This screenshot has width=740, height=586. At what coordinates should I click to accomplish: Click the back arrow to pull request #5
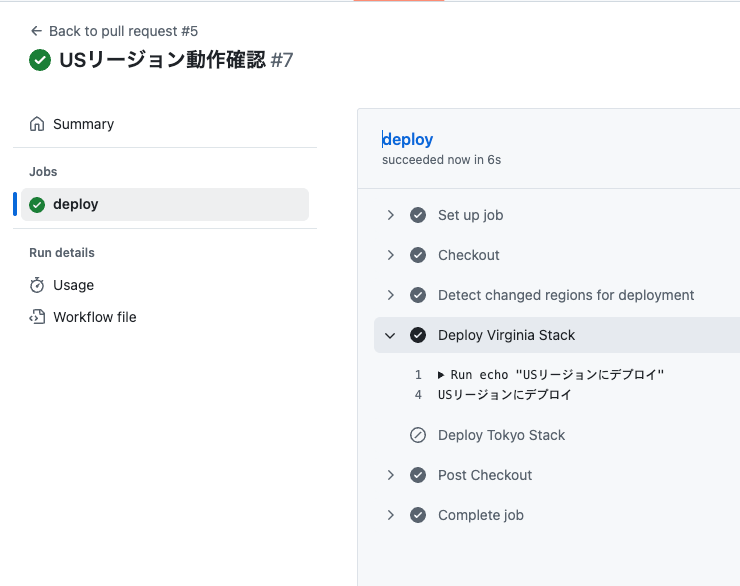pyautogui.click(x=37, y=31)
